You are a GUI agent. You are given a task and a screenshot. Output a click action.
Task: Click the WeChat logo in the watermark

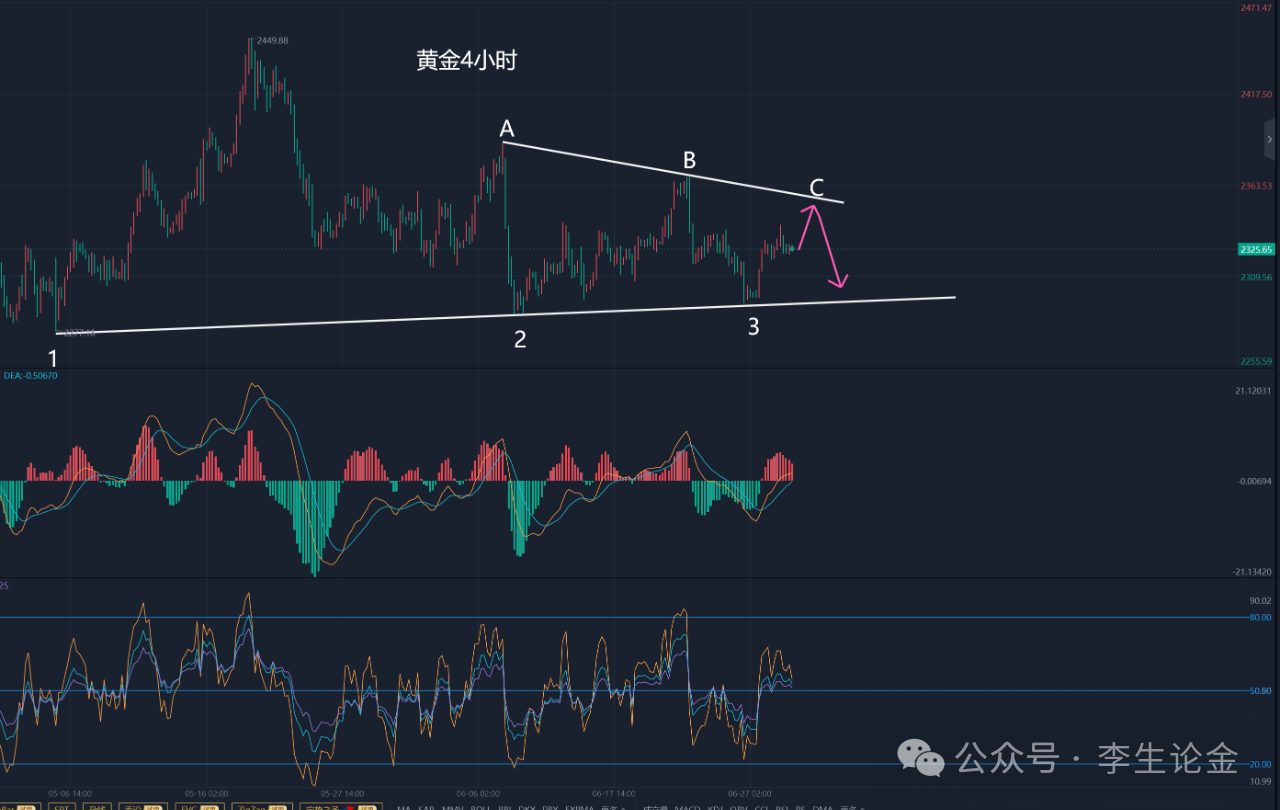click(920, 758)
